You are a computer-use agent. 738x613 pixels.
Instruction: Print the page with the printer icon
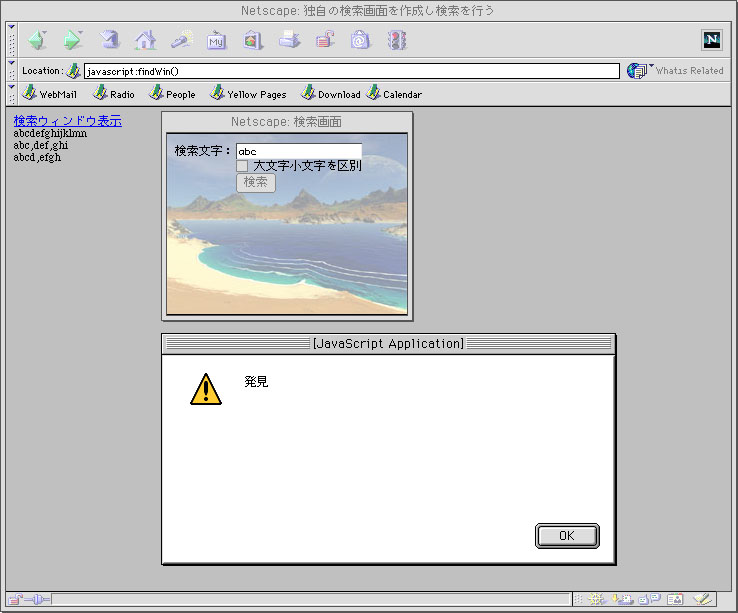click(x=289, y=40)
